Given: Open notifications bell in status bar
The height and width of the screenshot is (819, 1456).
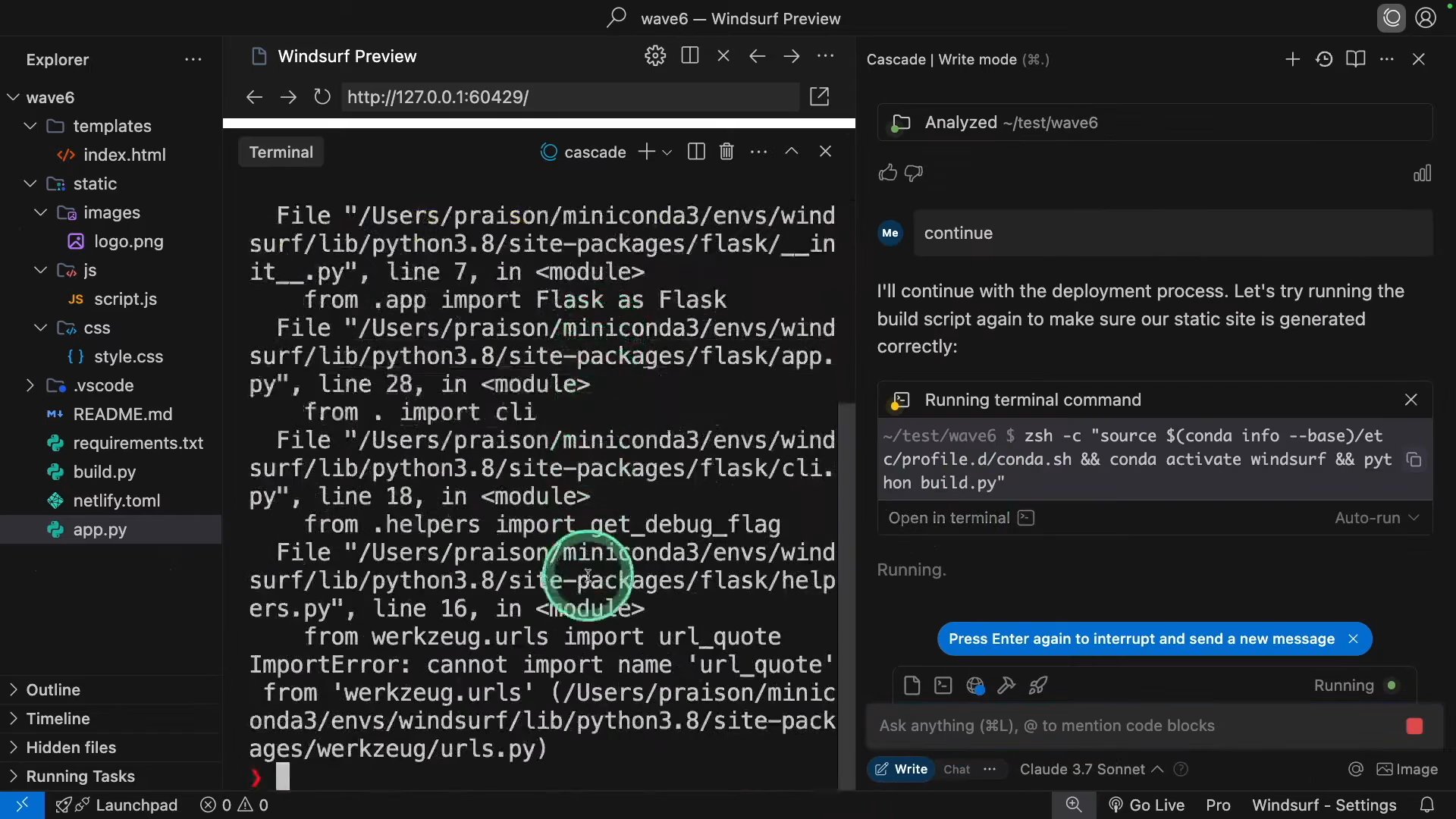Looking at the screenshot, I should point(1426,805).
